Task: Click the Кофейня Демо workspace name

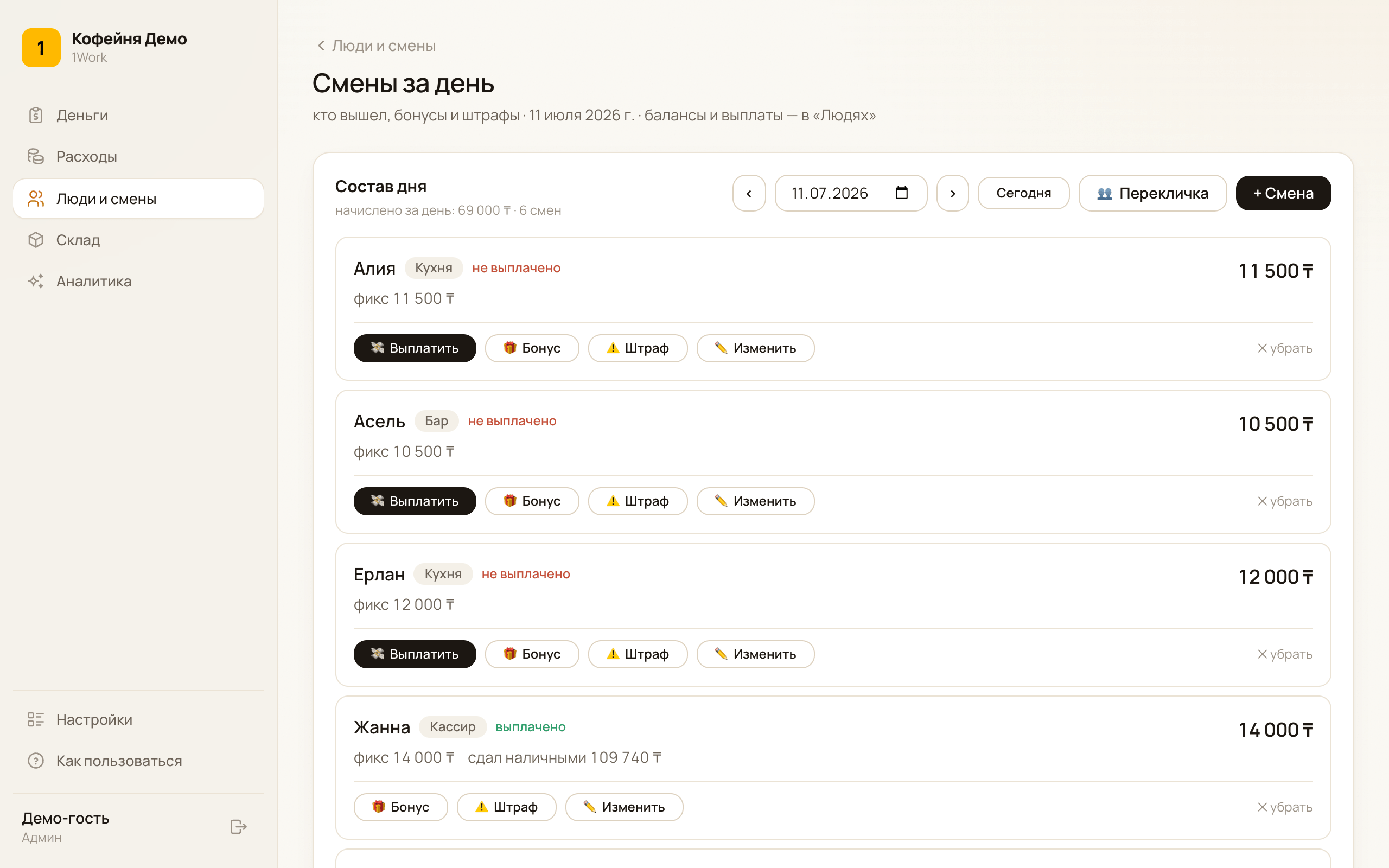Action: tap(129, 39)
